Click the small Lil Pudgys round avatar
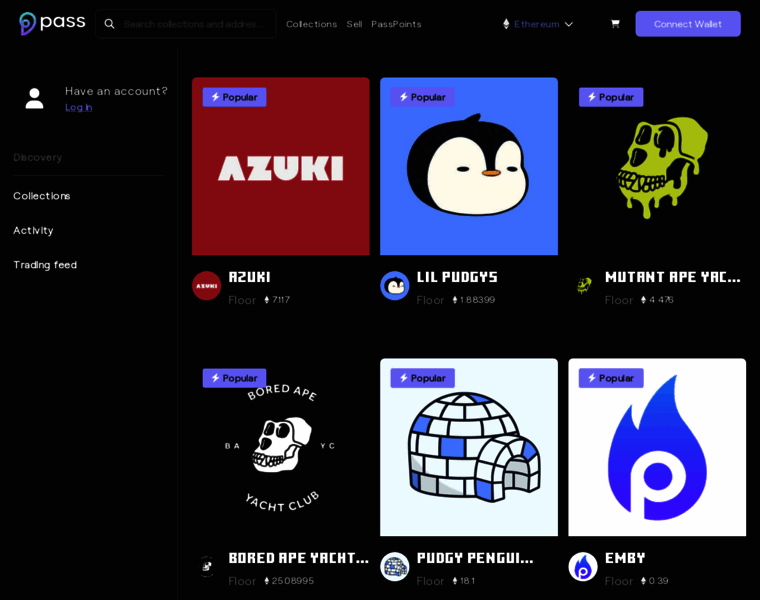Image resolution: width=760 pixels, height=600 pixels. tap(395, 285)
